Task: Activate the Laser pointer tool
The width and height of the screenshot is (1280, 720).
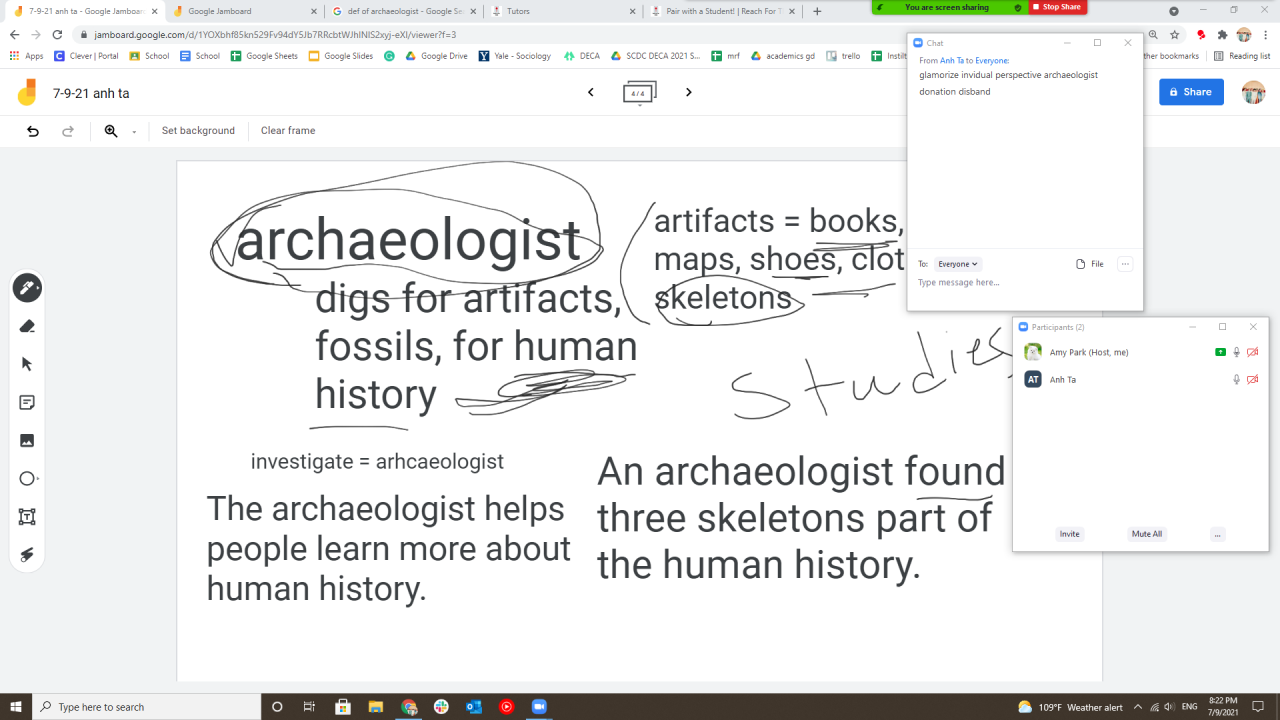Action: click(x=27, y=554)
